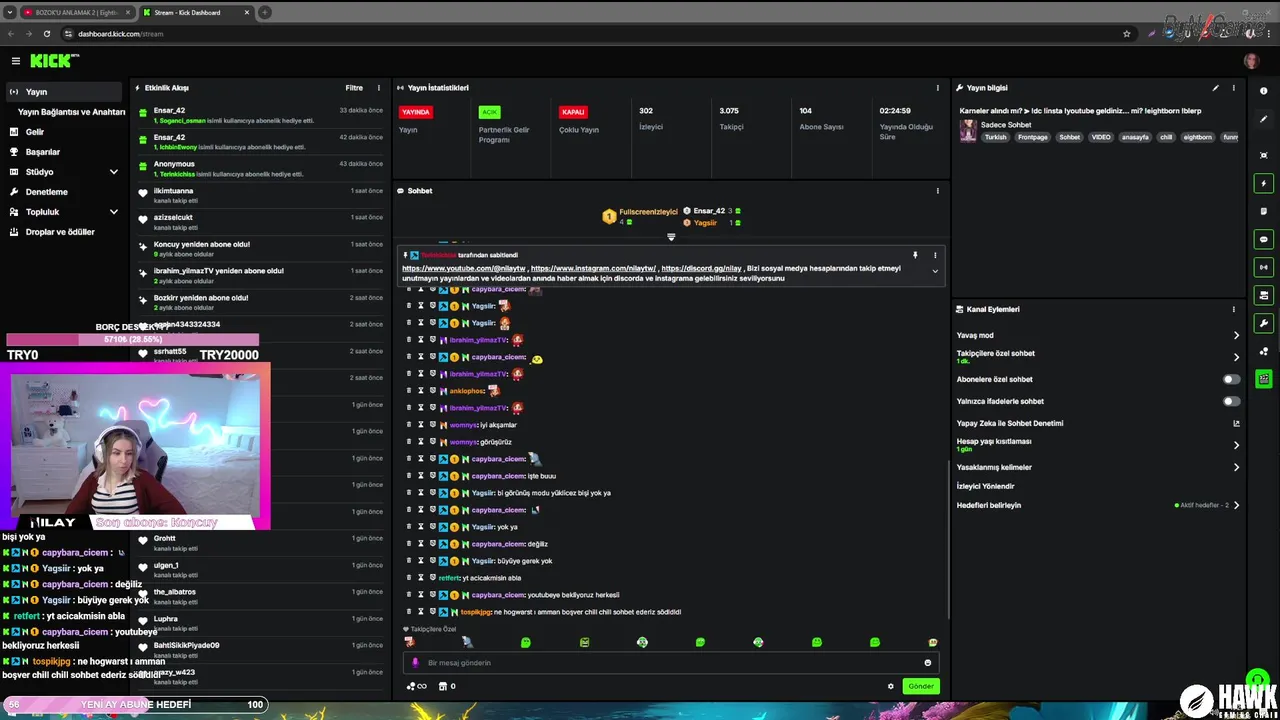The width and height of the screenshot is (1280, 720).
Task: Click the shop icon showing 0
Action: point(447,686)
